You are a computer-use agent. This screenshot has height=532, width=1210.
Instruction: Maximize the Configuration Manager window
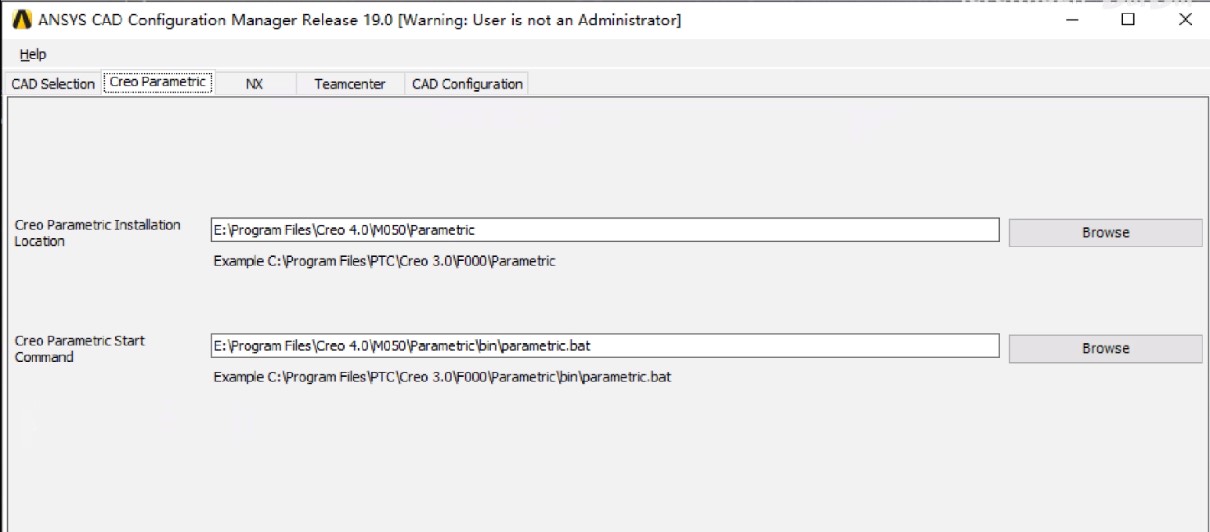pyautogui.click(x=1128, y=19)
